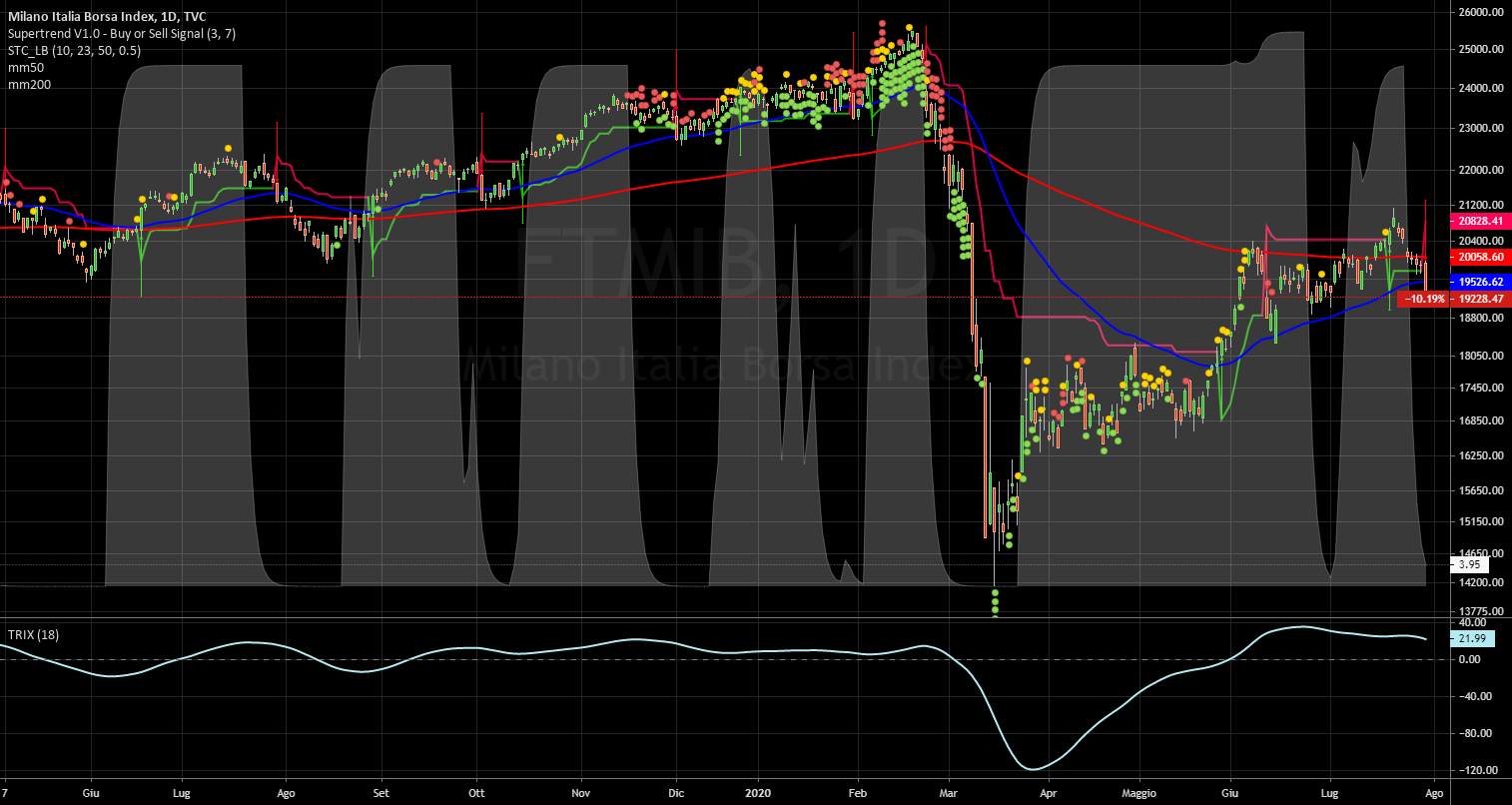Click the -120.00 TRIX axis label

tap(1477, 770)
